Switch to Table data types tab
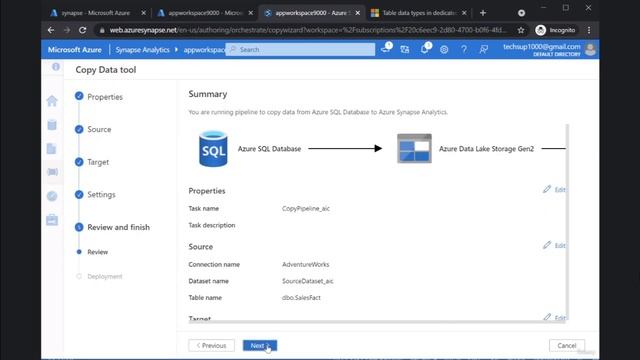Screen dimensions: 640x360 (x=419, y=13)
